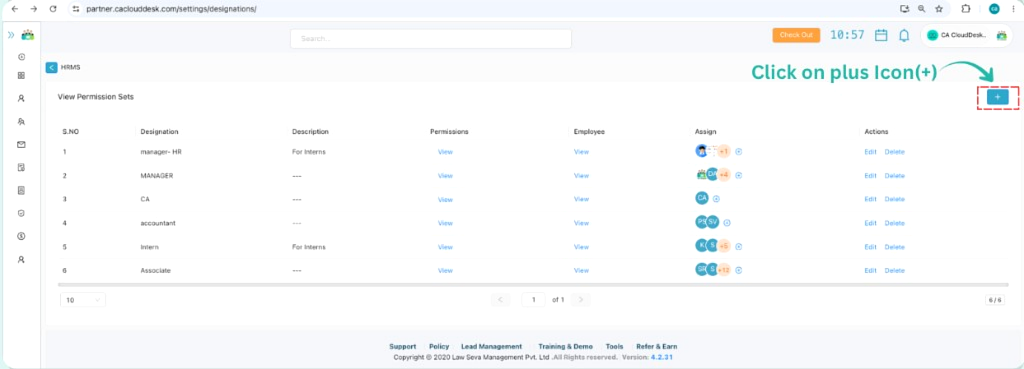Click the Permissions column header

(x=449, y=131)
